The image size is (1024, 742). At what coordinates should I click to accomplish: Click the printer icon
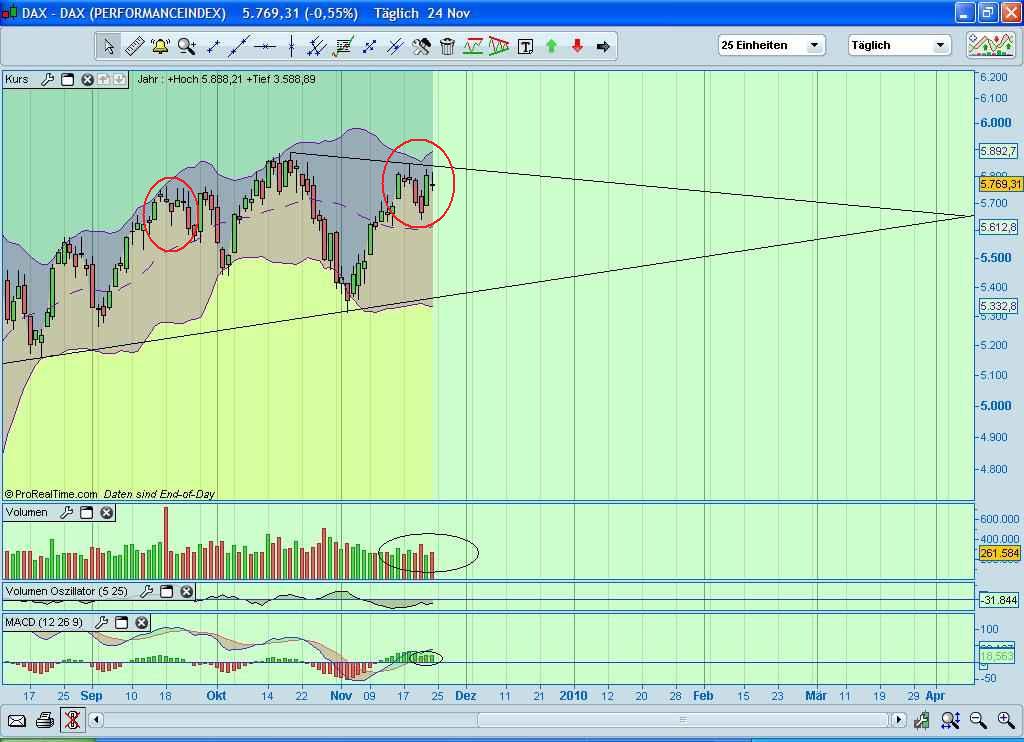[x=44, y=720]
